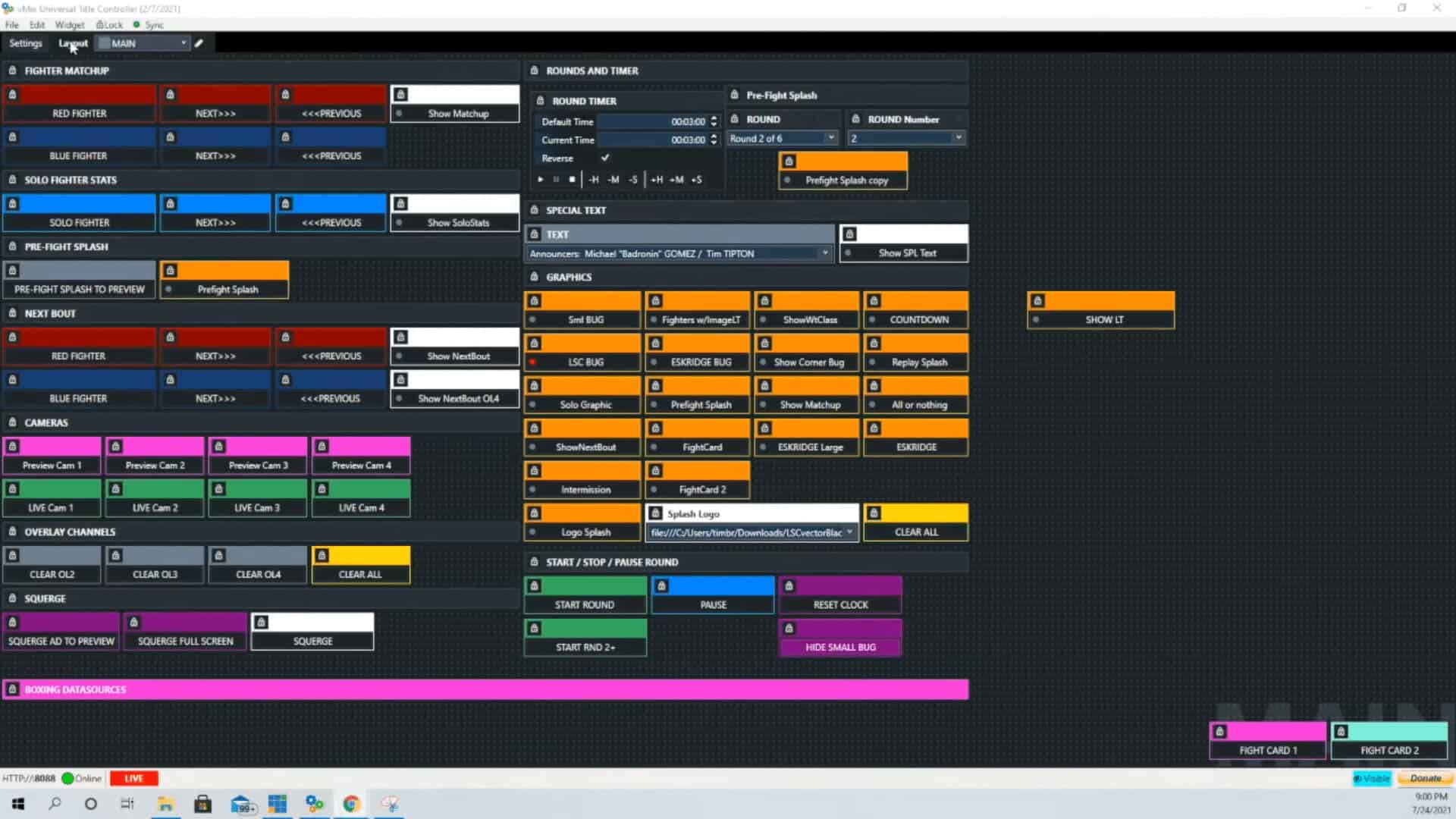Click the -S button to subtract a second
Viewport: 1456px width, 819px height.
(634, 180)
